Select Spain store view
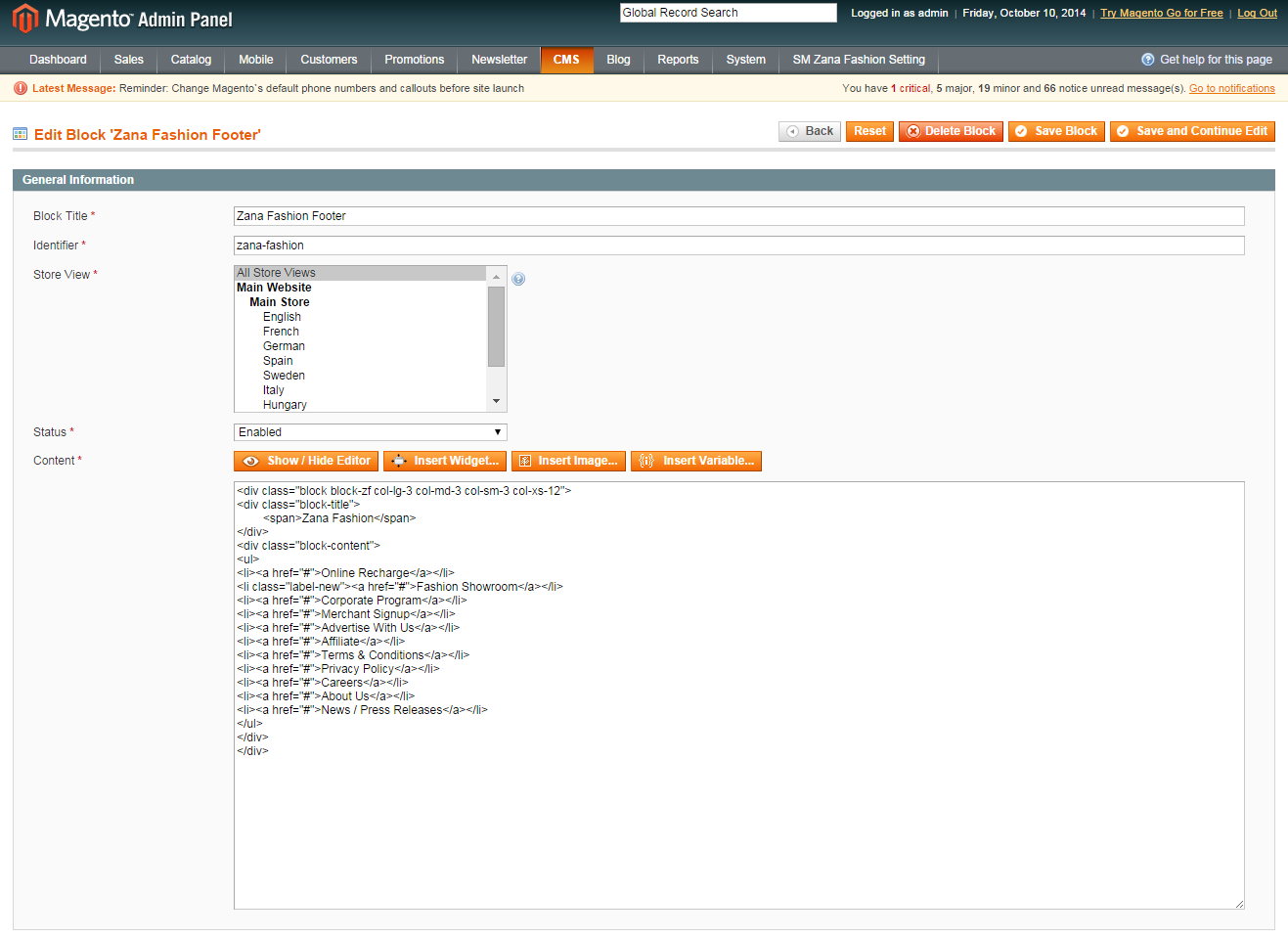 278,361
